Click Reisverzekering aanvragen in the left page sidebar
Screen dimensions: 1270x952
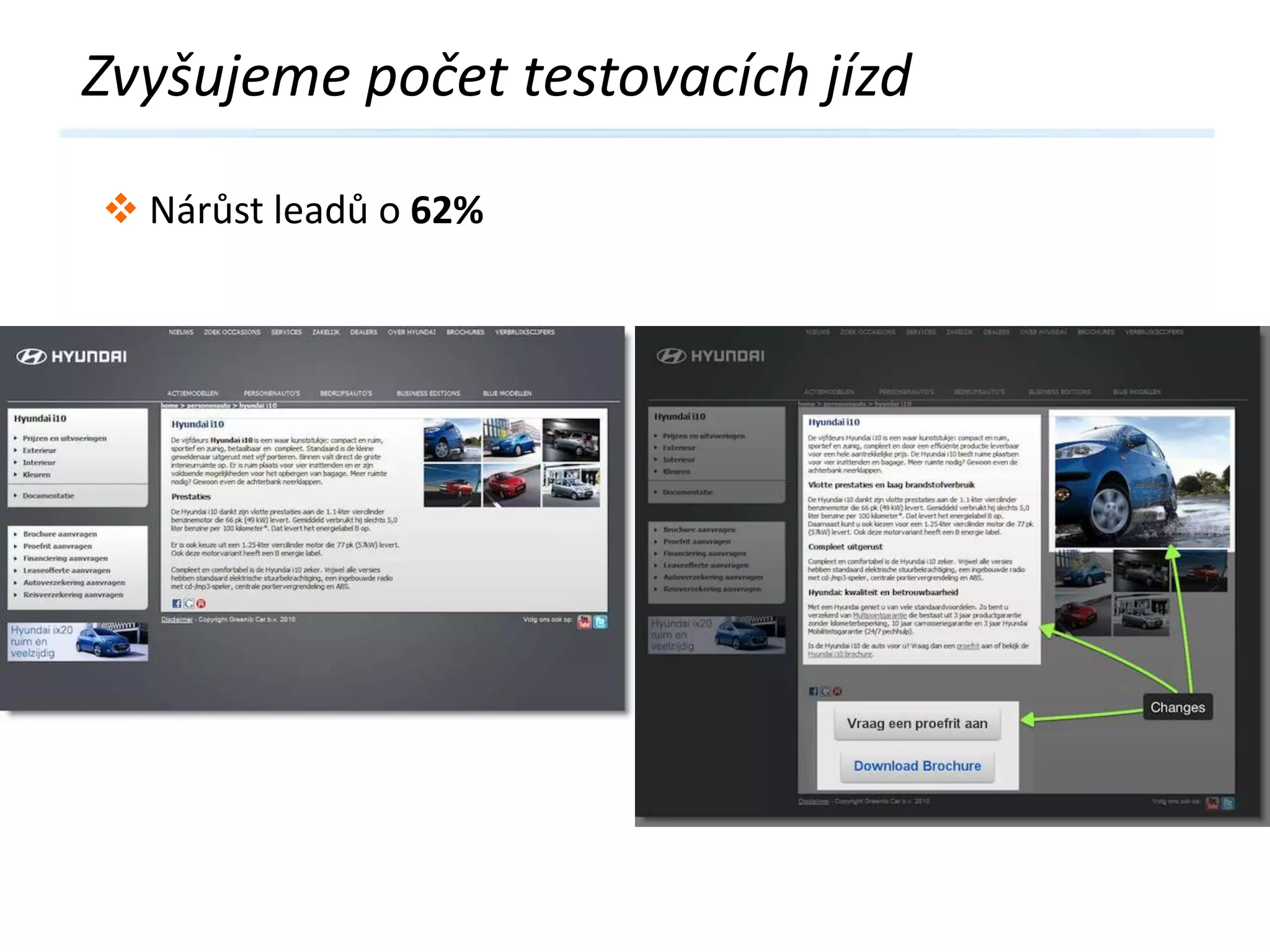click(73, 594)
